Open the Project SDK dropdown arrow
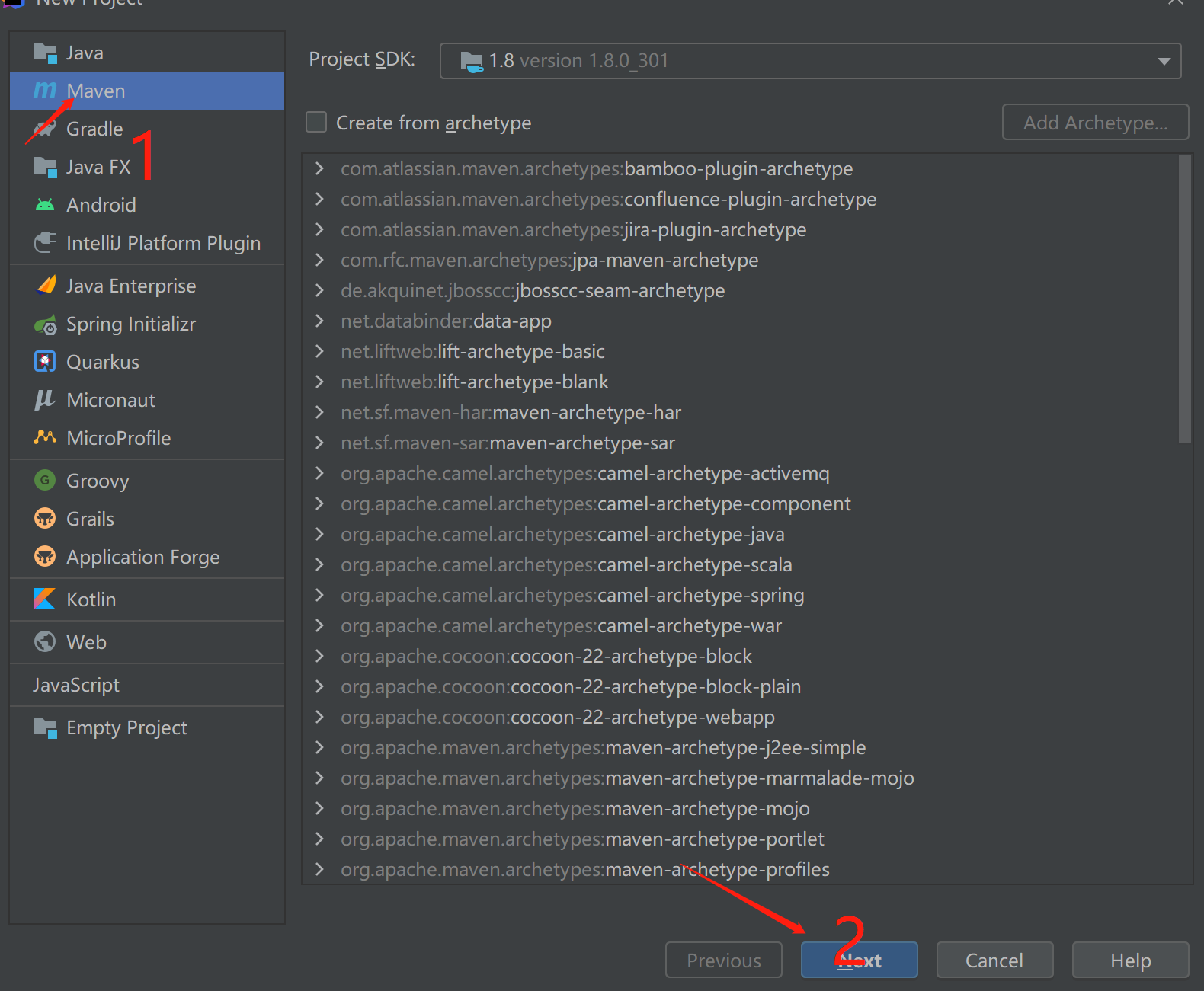This screenshot has width=1204, height=991. click(x=1164, y=61)
